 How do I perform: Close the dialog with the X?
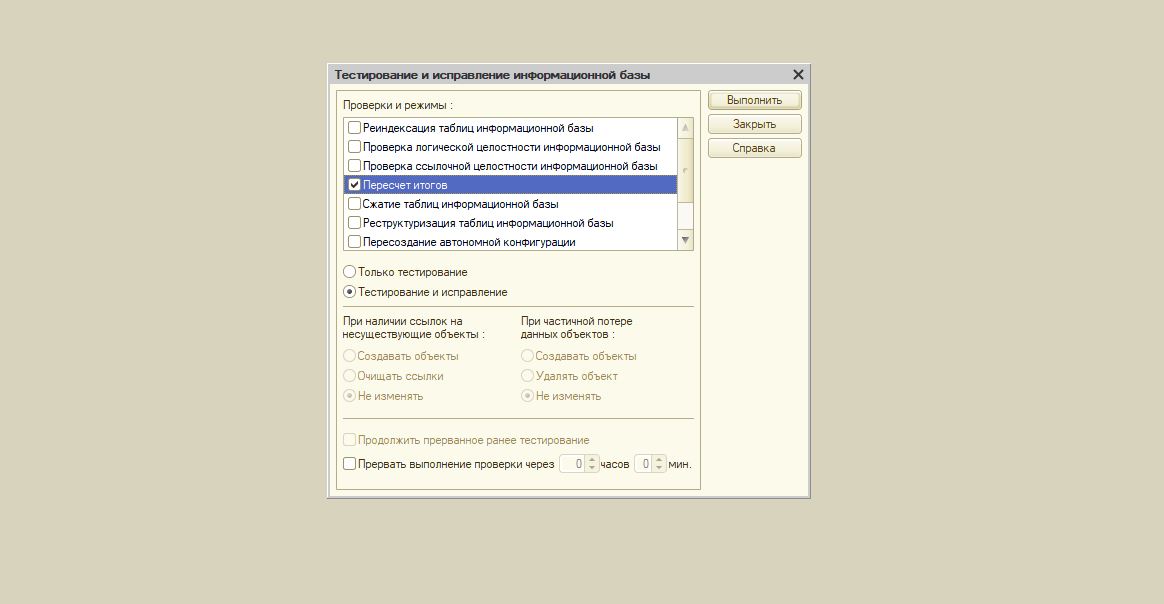798,74
